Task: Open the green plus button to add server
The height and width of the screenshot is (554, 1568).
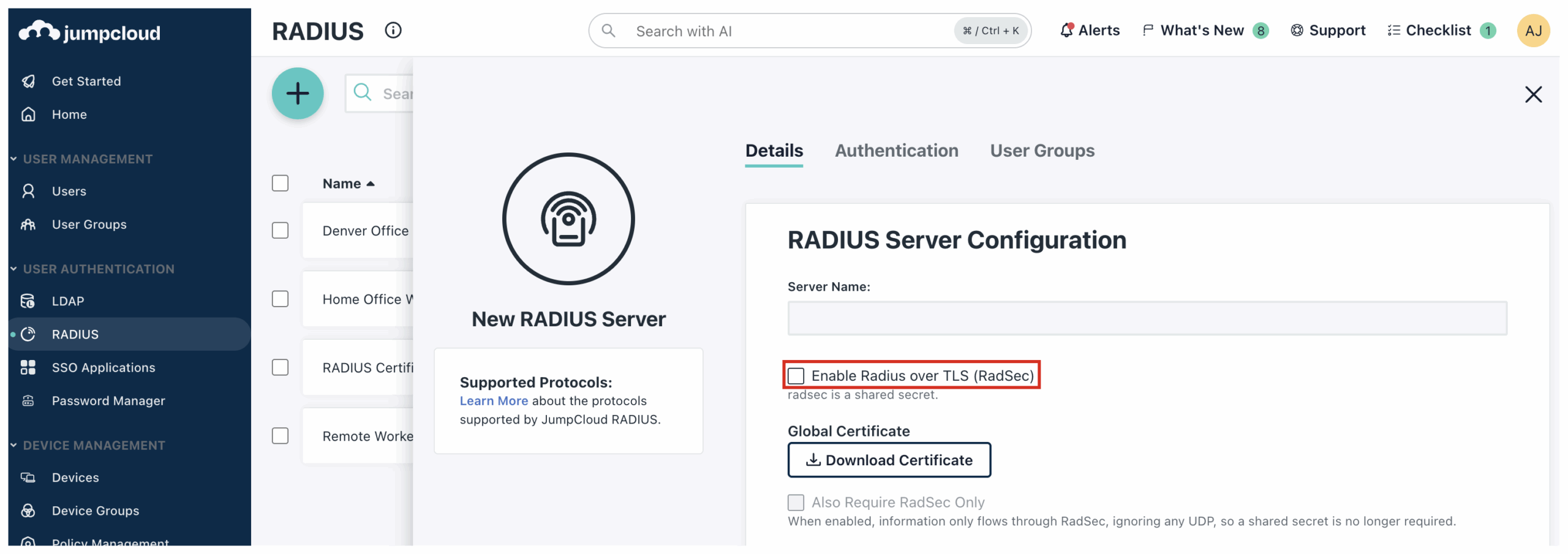Action: tap(298, 93)
